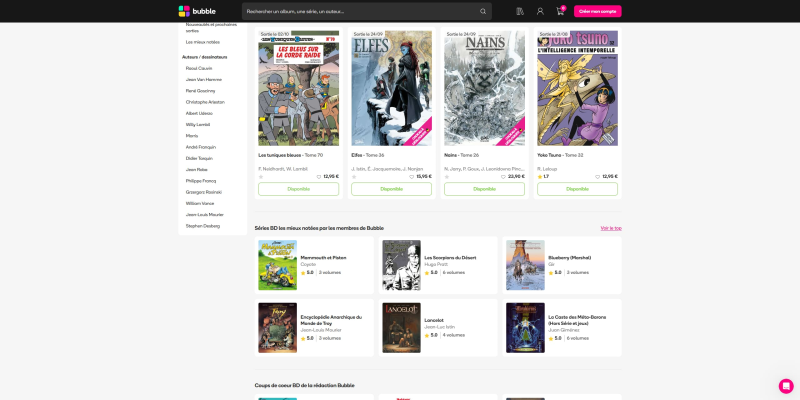This screenshot has height=400, width=800.
Task: Select author Christophe Arleston in sidebar
Action: [205, 102]
